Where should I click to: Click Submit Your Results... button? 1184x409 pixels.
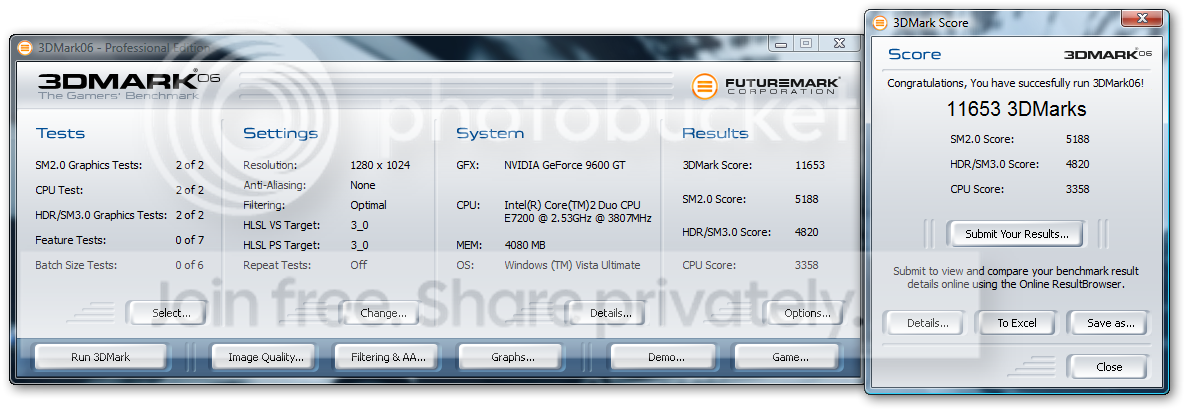[x=1016, y=234]
